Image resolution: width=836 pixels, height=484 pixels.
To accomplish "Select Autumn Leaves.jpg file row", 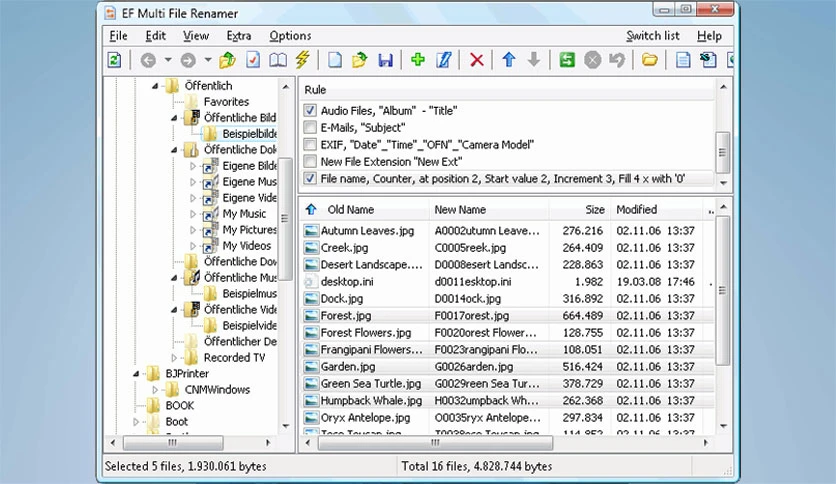I will click(507, 230).
